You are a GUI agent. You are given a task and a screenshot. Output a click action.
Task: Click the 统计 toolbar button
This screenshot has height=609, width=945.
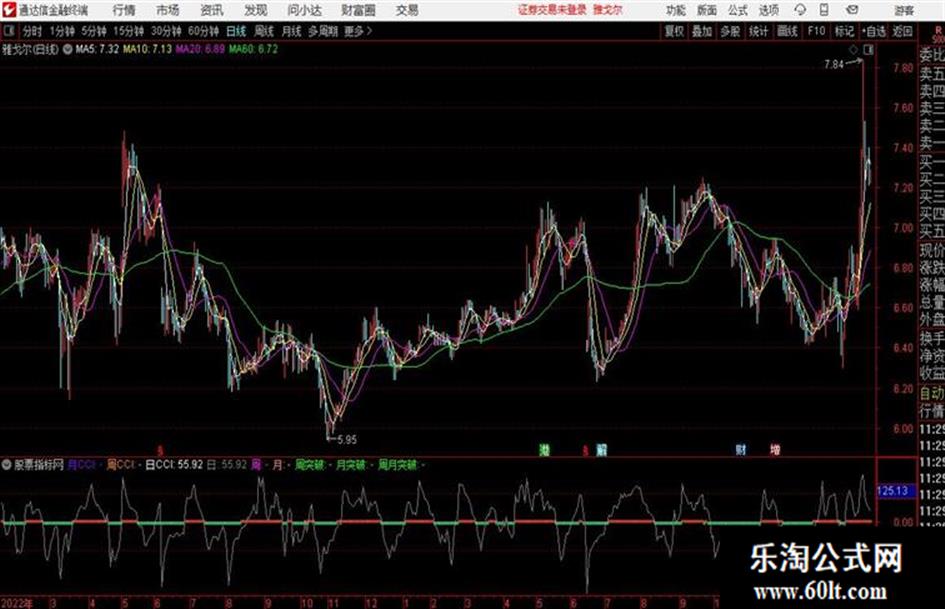point(758,31)
